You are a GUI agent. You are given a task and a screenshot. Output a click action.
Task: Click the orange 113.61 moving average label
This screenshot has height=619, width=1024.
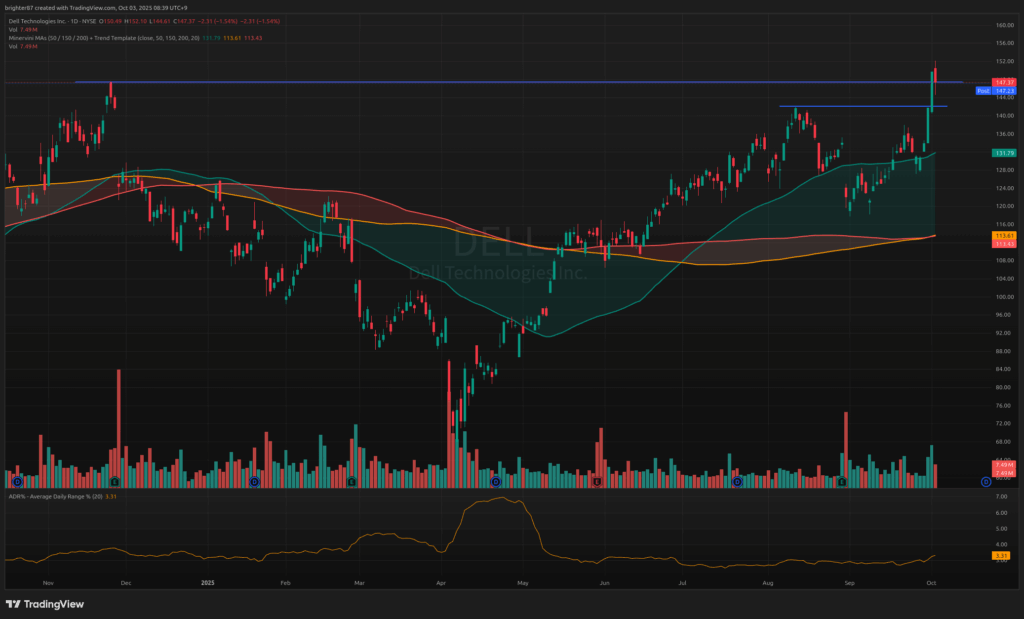(1004, 235)
